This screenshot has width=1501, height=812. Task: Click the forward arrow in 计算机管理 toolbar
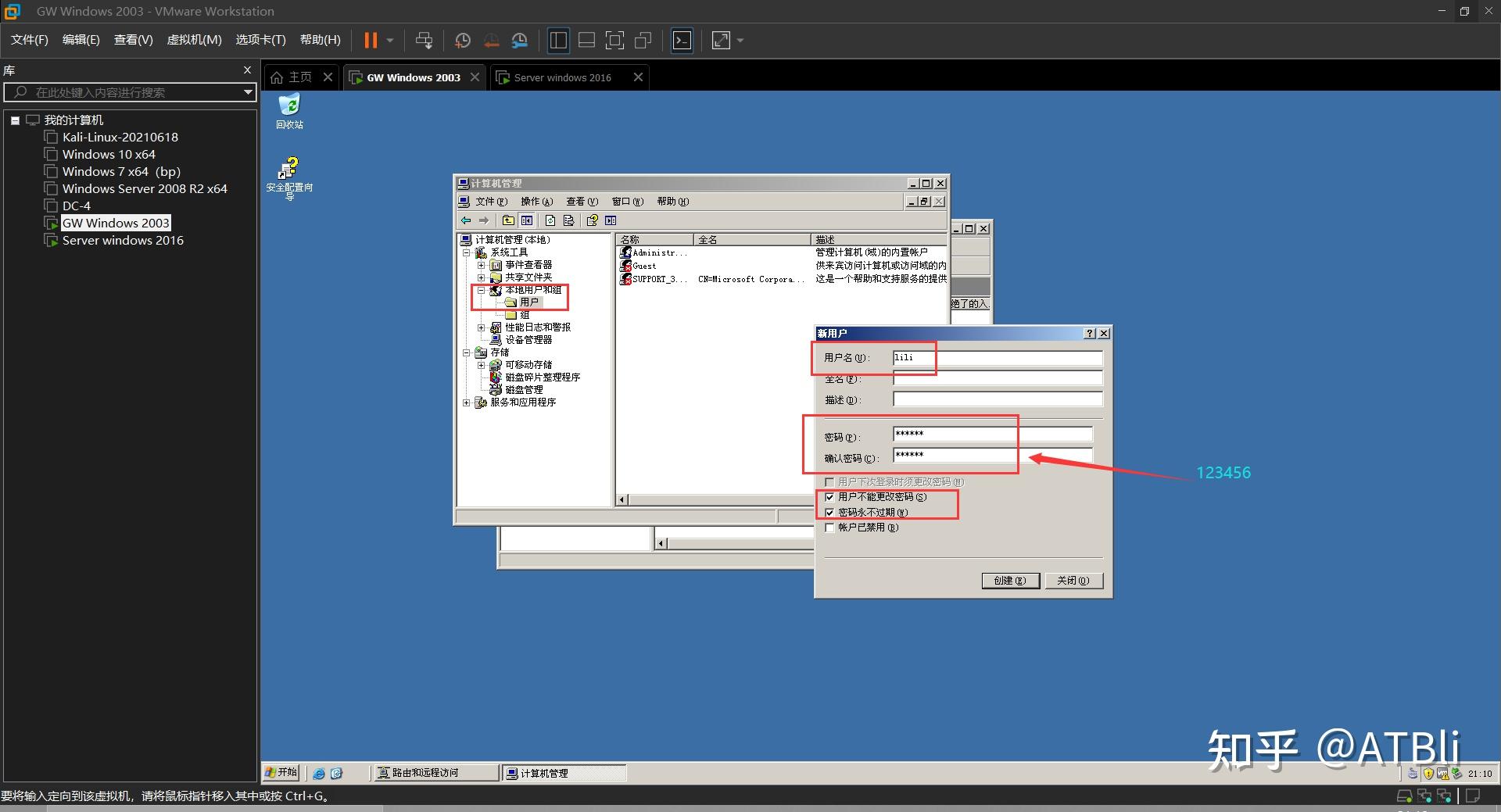click(484, 220)
